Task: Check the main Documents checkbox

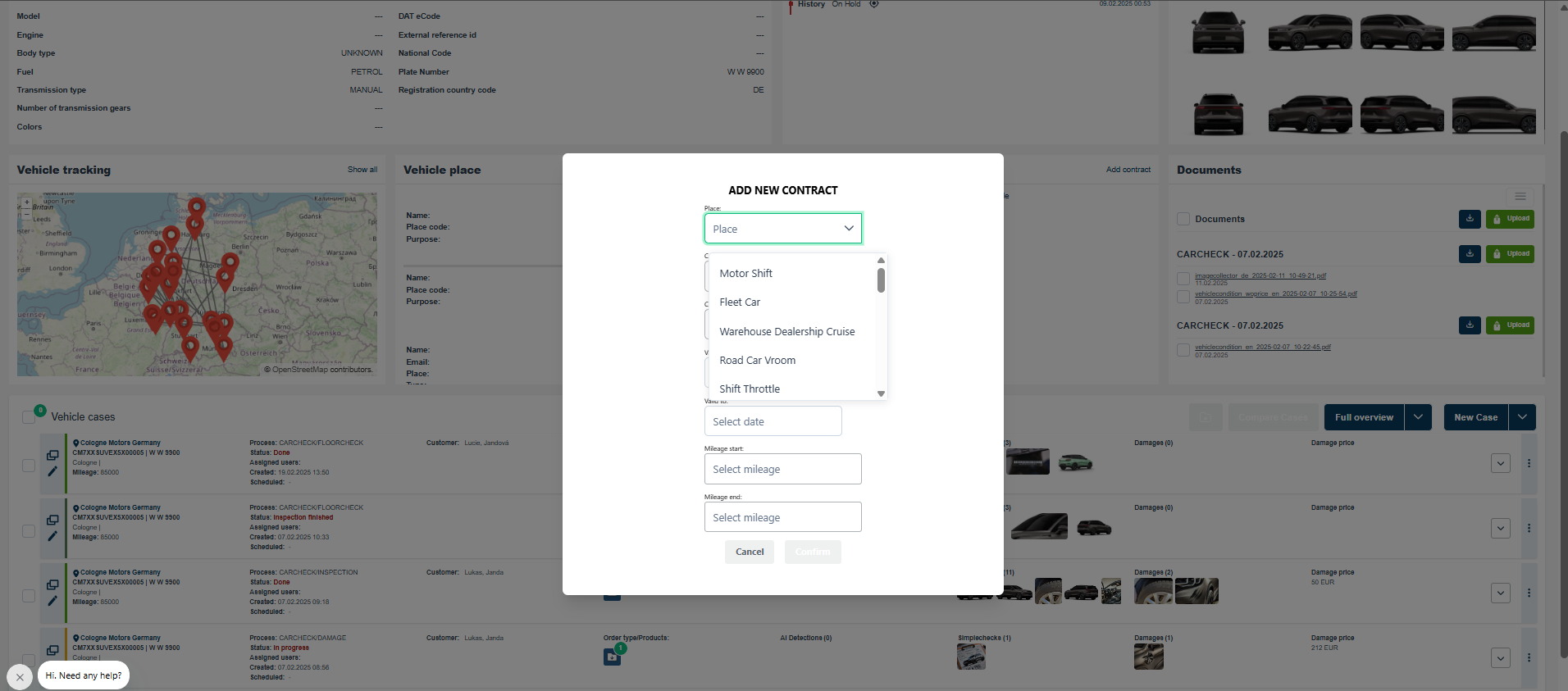Action: point(1183,219)
